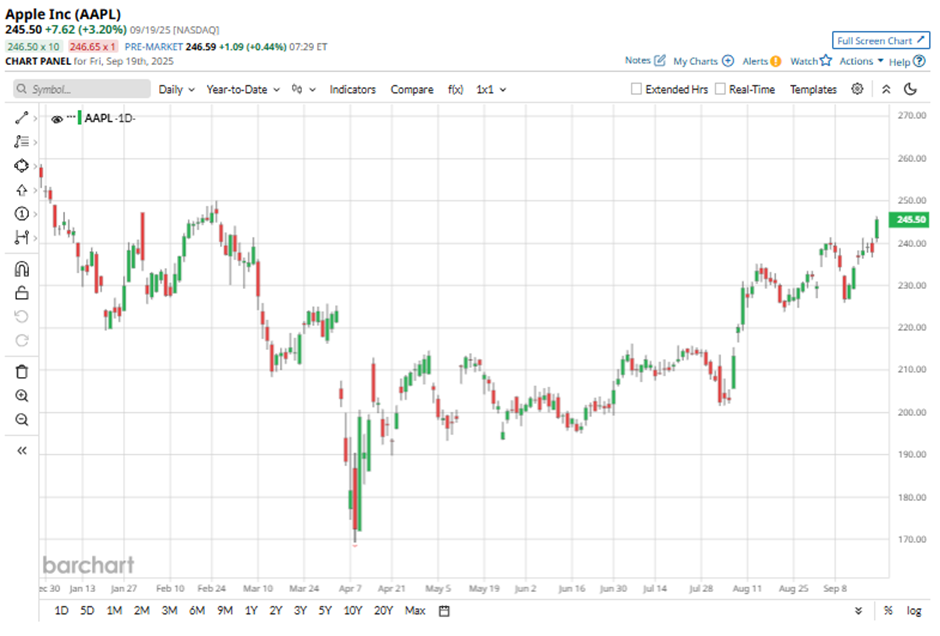
Task: Click the lock drawings icon
Action: [x=22, y=292]
